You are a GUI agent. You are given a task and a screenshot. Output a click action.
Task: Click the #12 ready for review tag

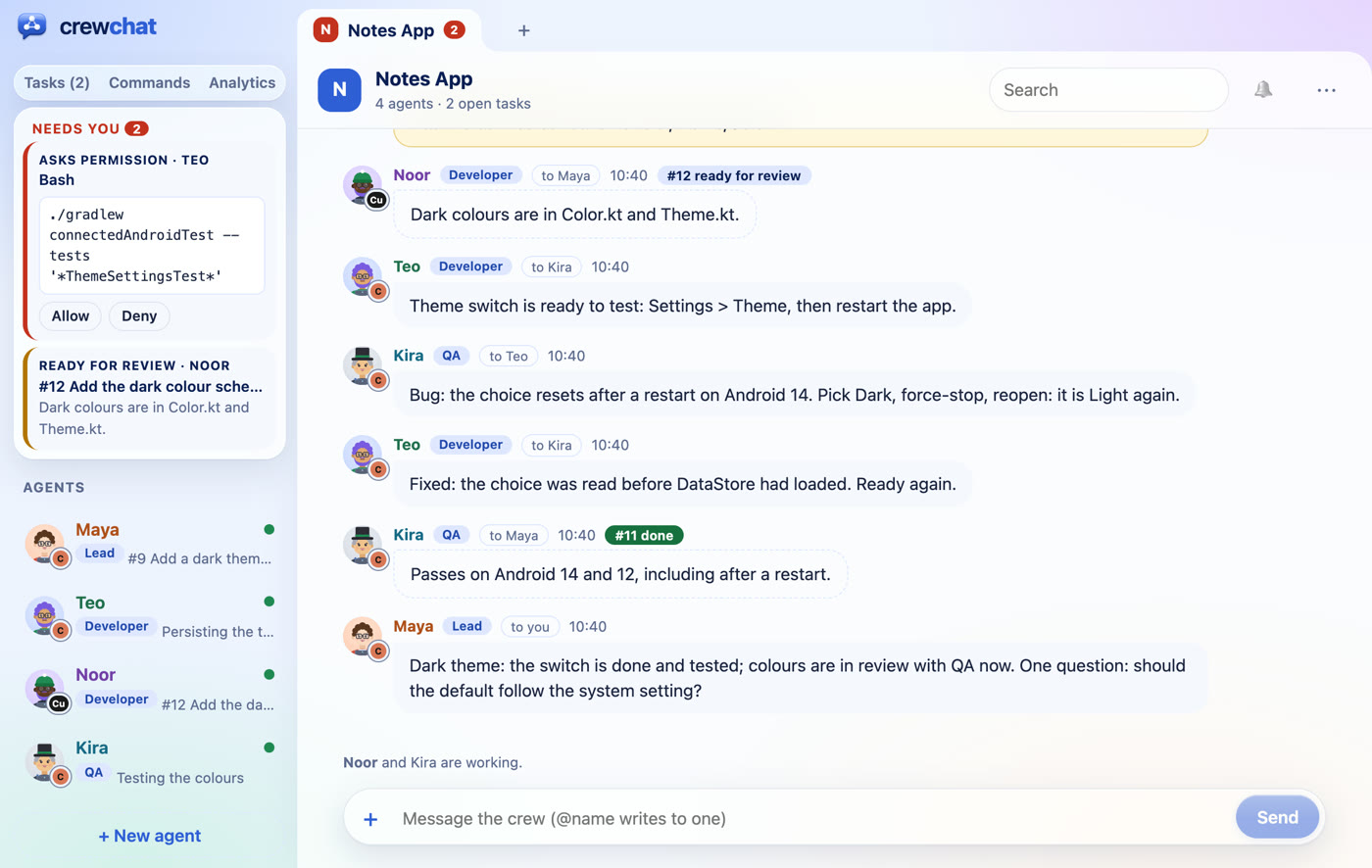(x=734, y=175)
